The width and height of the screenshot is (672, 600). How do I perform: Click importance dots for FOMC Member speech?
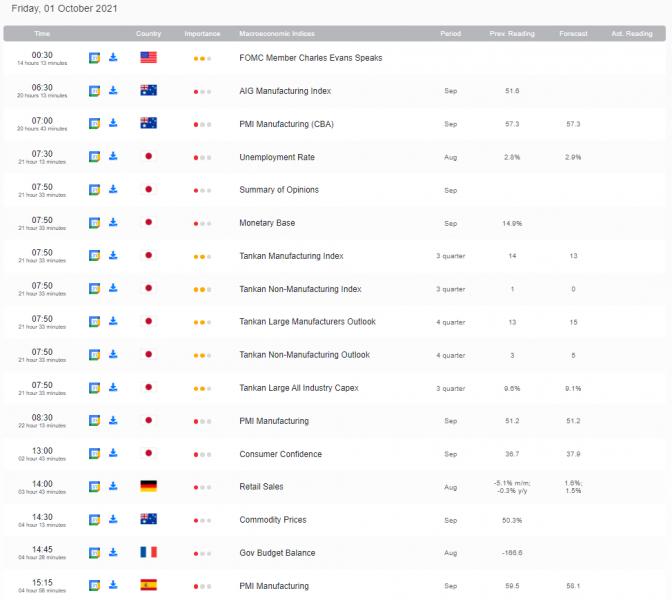pos(202,59)
